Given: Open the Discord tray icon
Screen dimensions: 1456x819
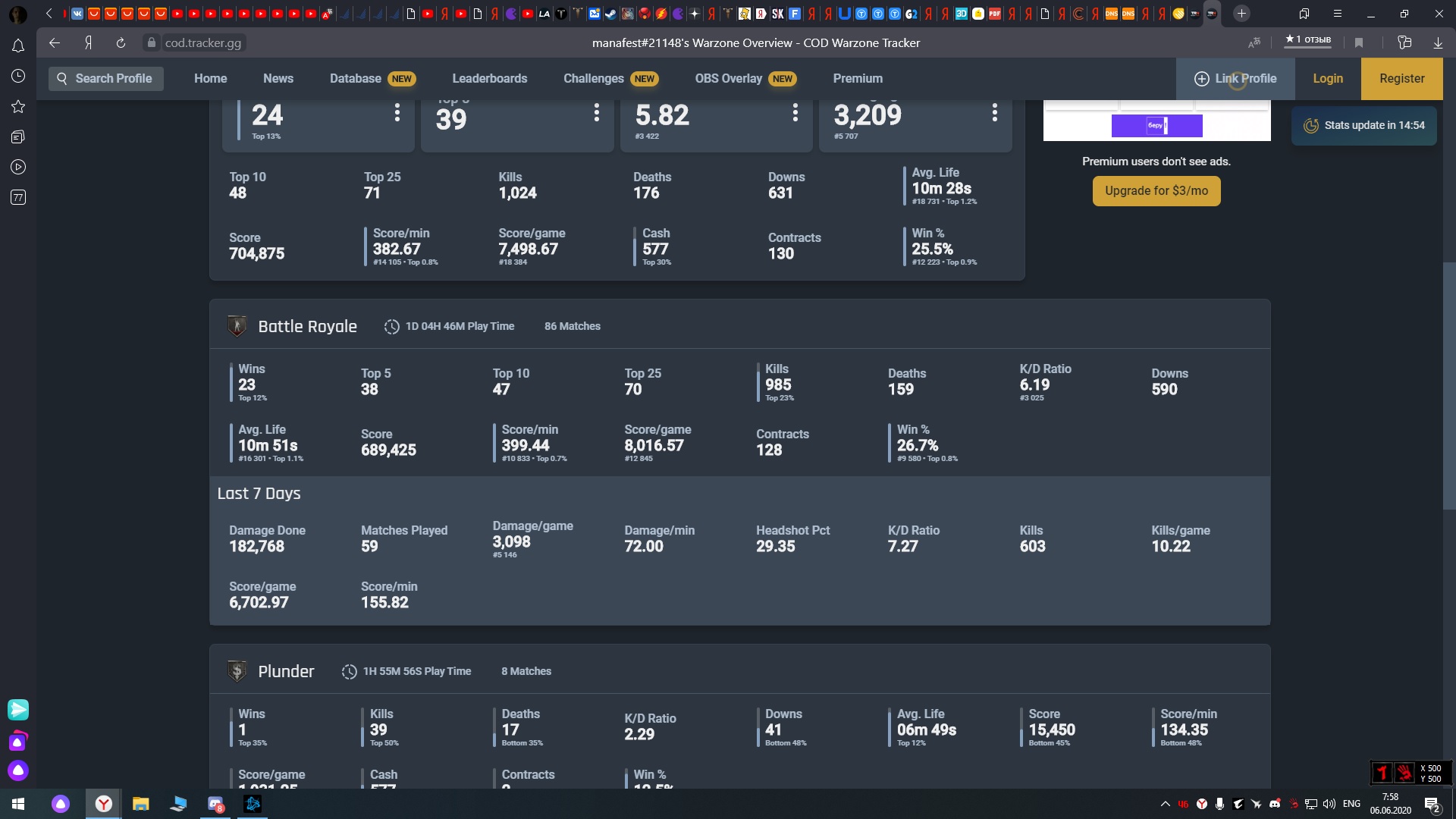Looking at the screenshot, I should click(1275, 804).
